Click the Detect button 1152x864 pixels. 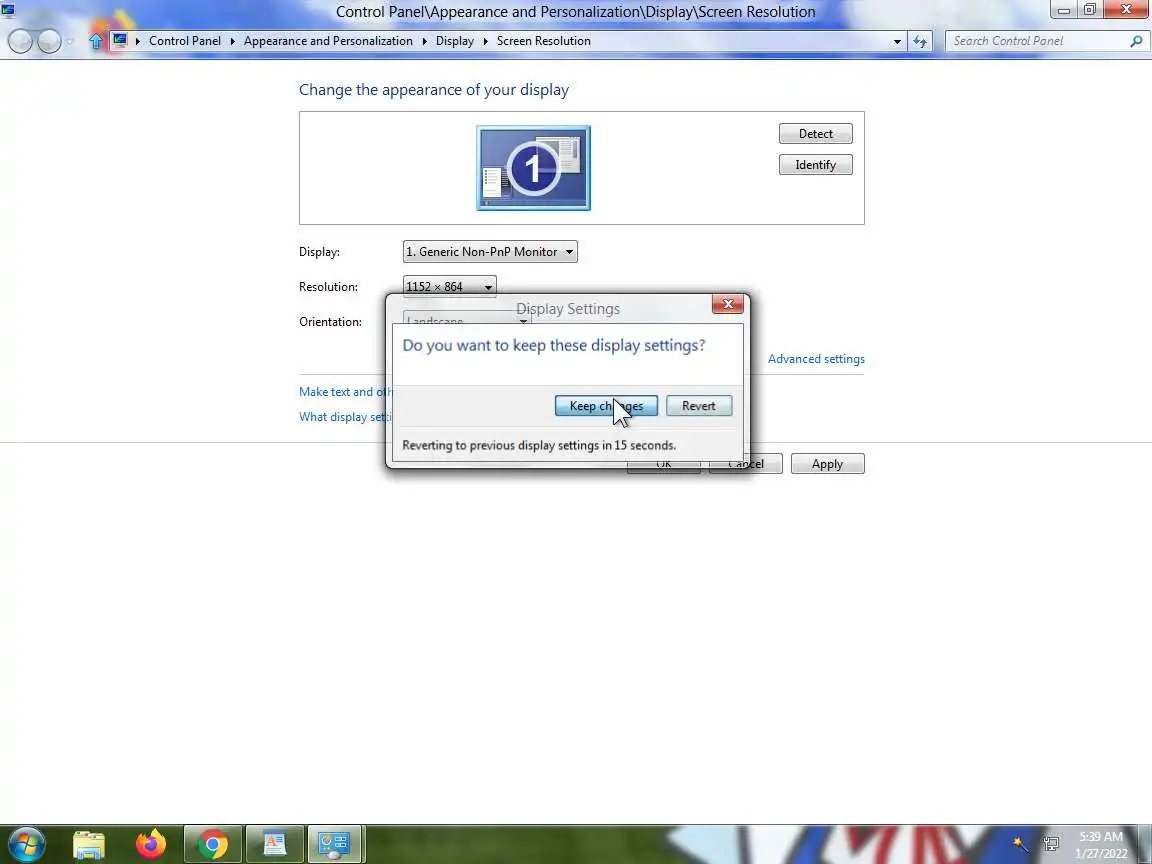(816, 134)
